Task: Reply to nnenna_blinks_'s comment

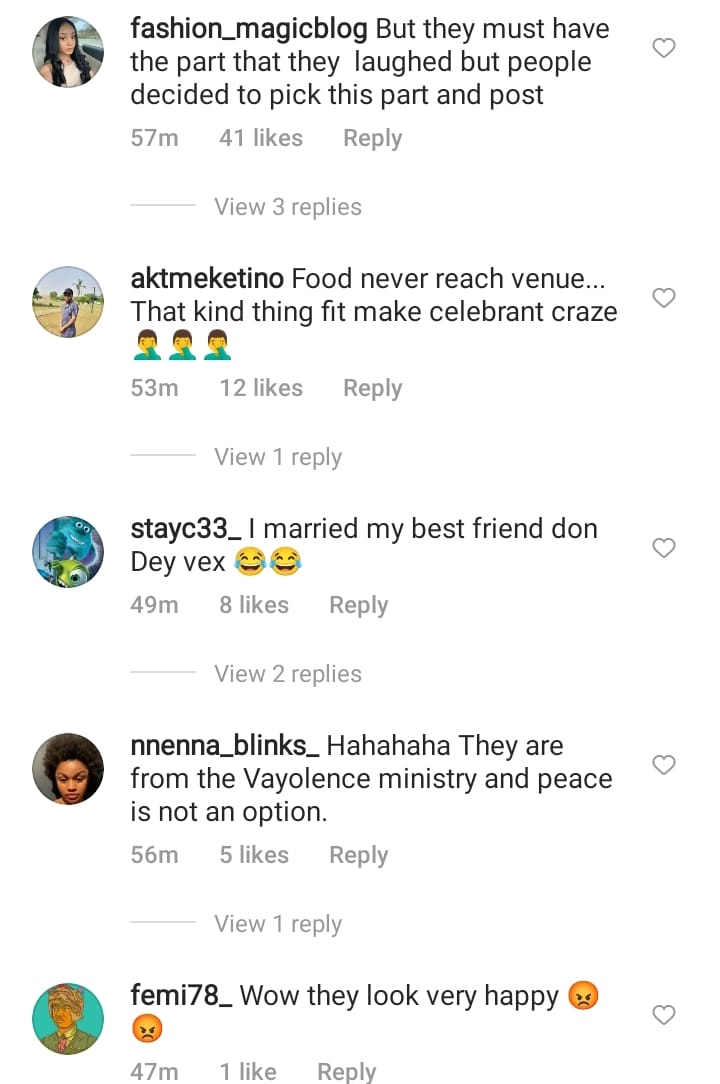Action: coord(358,855)
